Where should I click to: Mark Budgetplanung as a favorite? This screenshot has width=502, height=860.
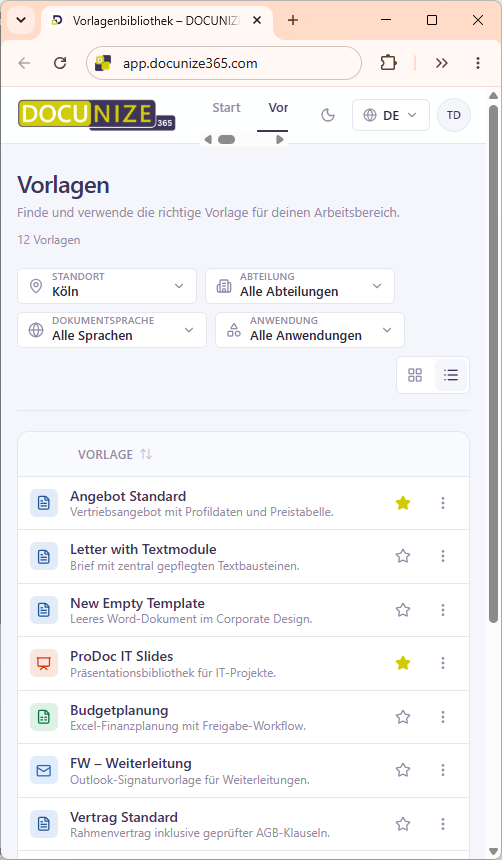coord(403,717)
